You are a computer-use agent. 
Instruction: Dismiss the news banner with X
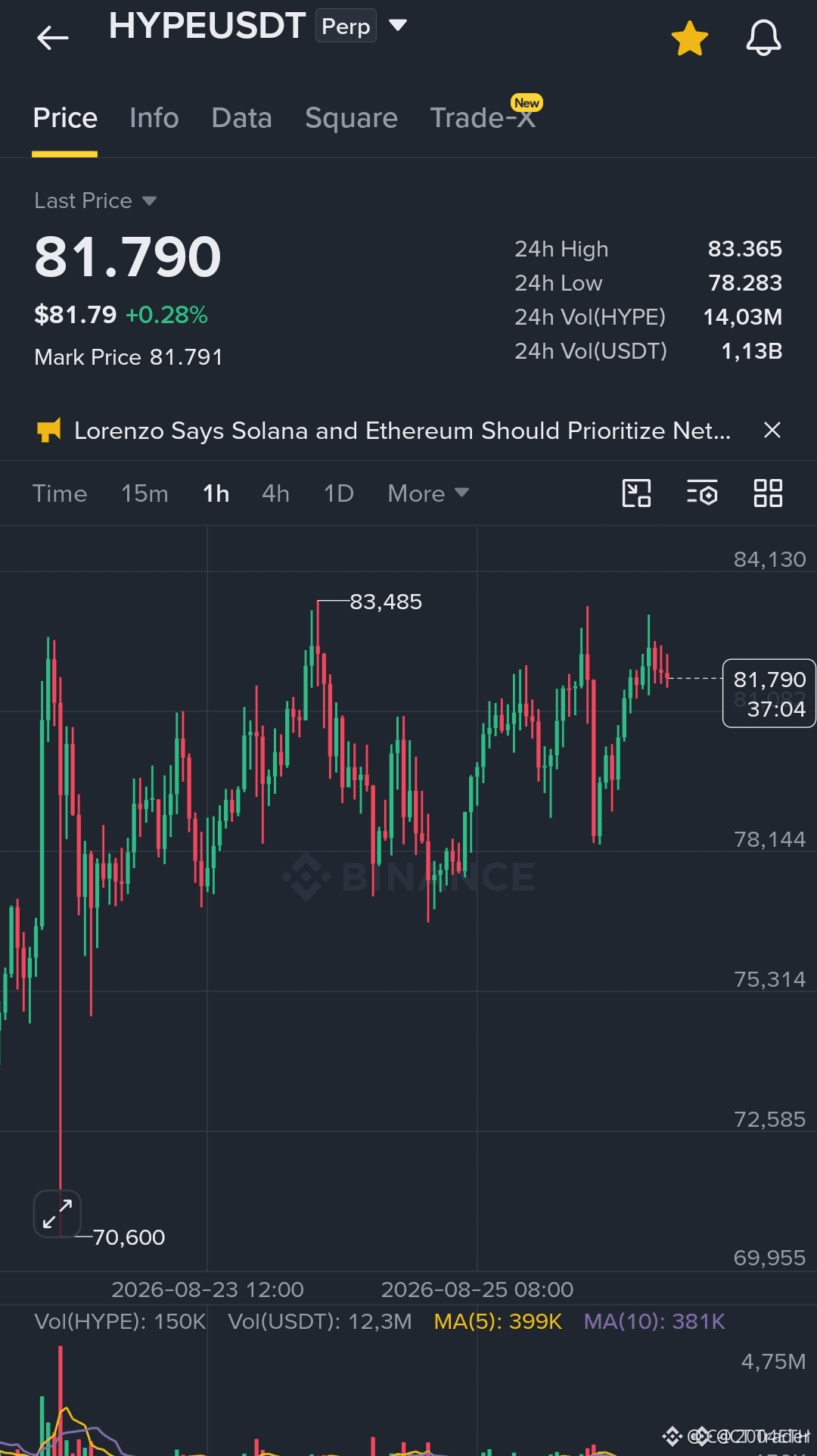coord(772,430)
